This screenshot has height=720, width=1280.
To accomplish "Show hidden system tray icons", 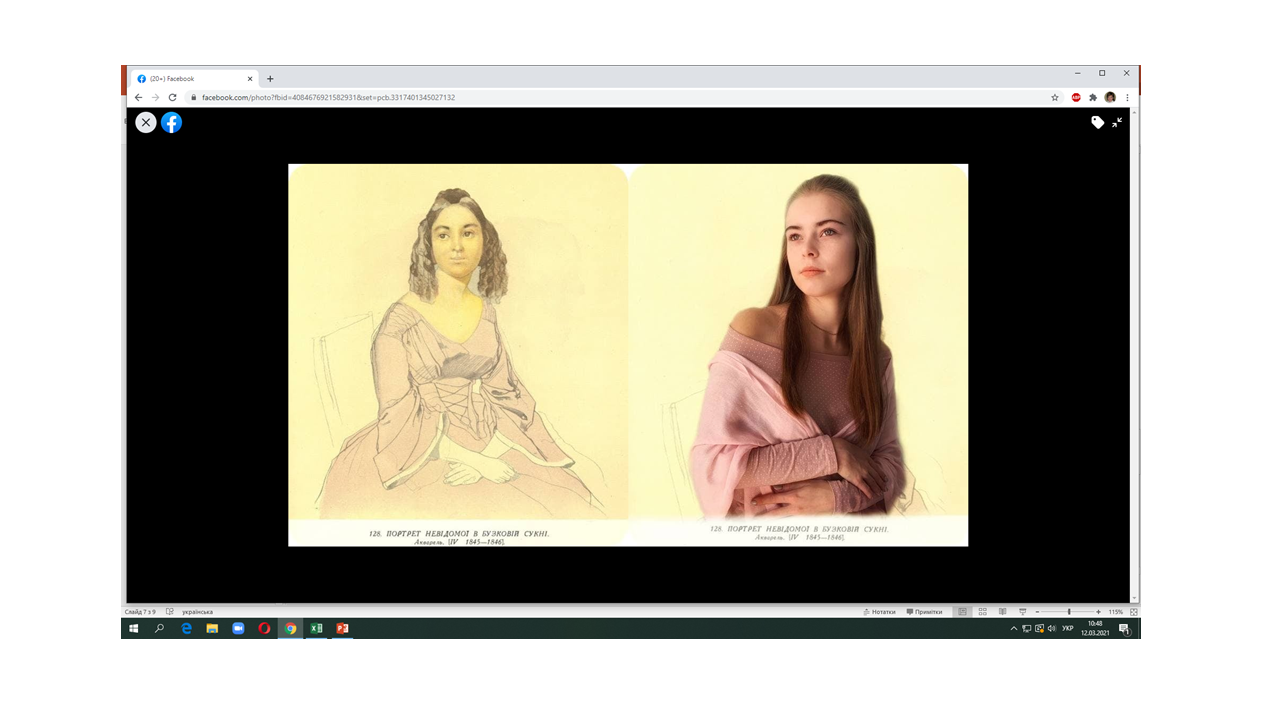I will point(1013,629).
